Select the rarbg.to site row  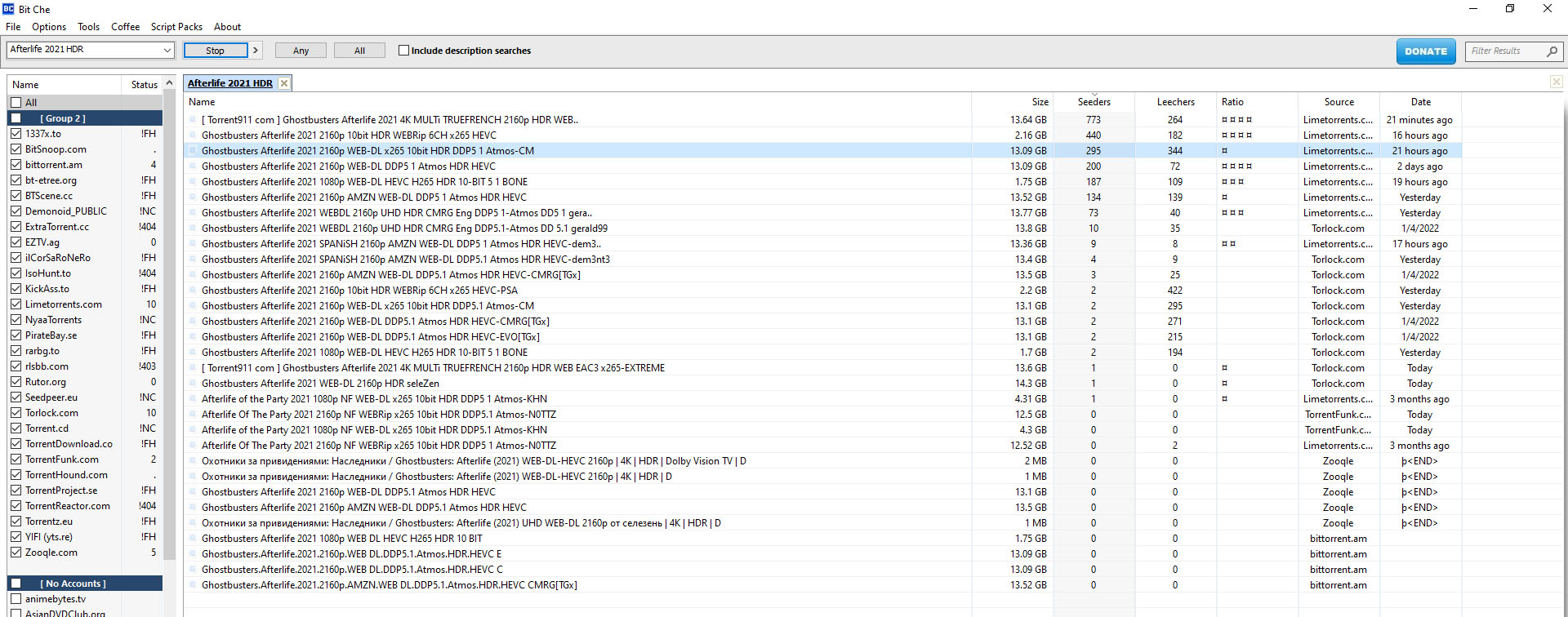[85, 351]
